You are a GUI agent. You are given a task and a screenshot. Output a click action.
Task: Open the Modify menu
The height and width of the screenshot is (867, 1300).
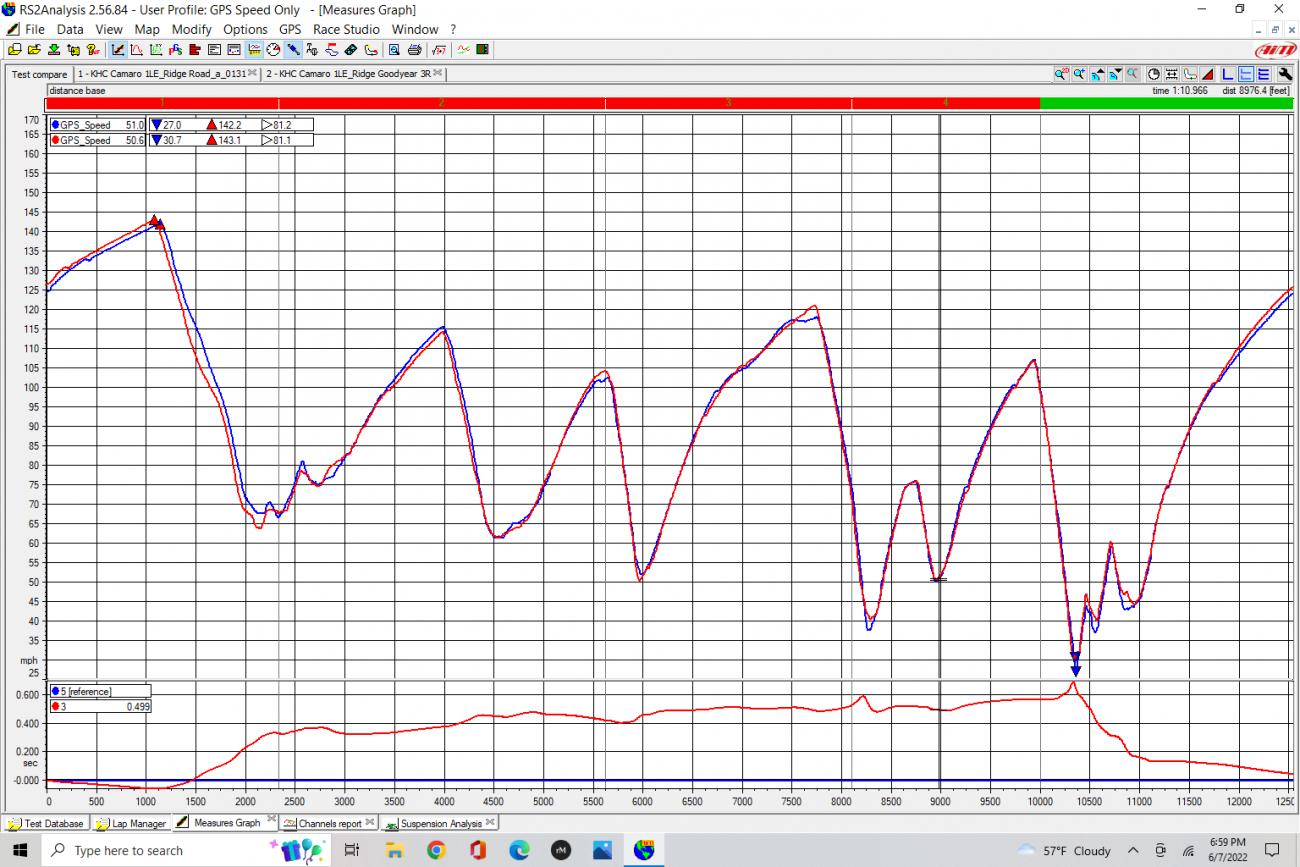coord(191,29)
